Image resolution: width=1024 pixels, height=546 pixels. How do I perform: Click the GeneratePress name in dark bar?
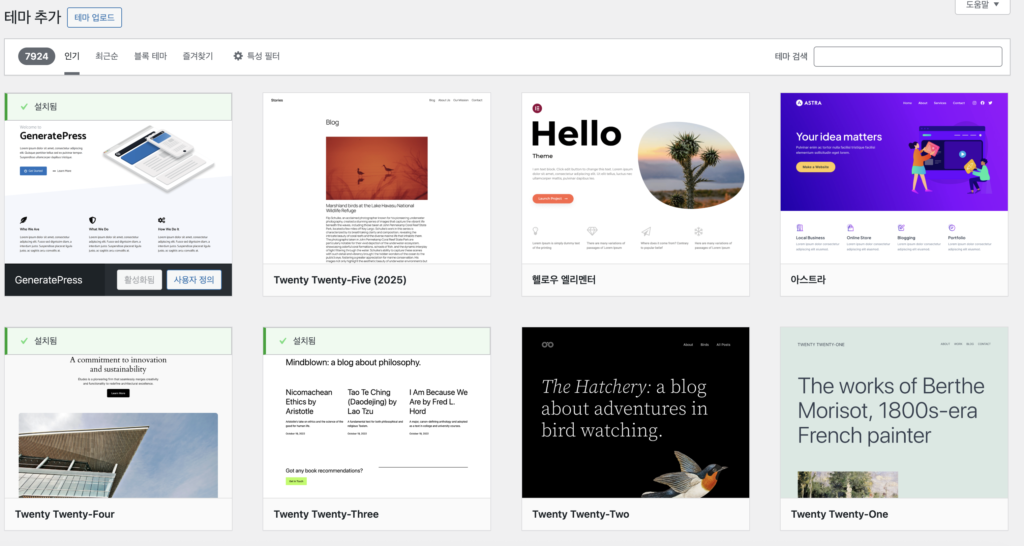coord(48,280)
